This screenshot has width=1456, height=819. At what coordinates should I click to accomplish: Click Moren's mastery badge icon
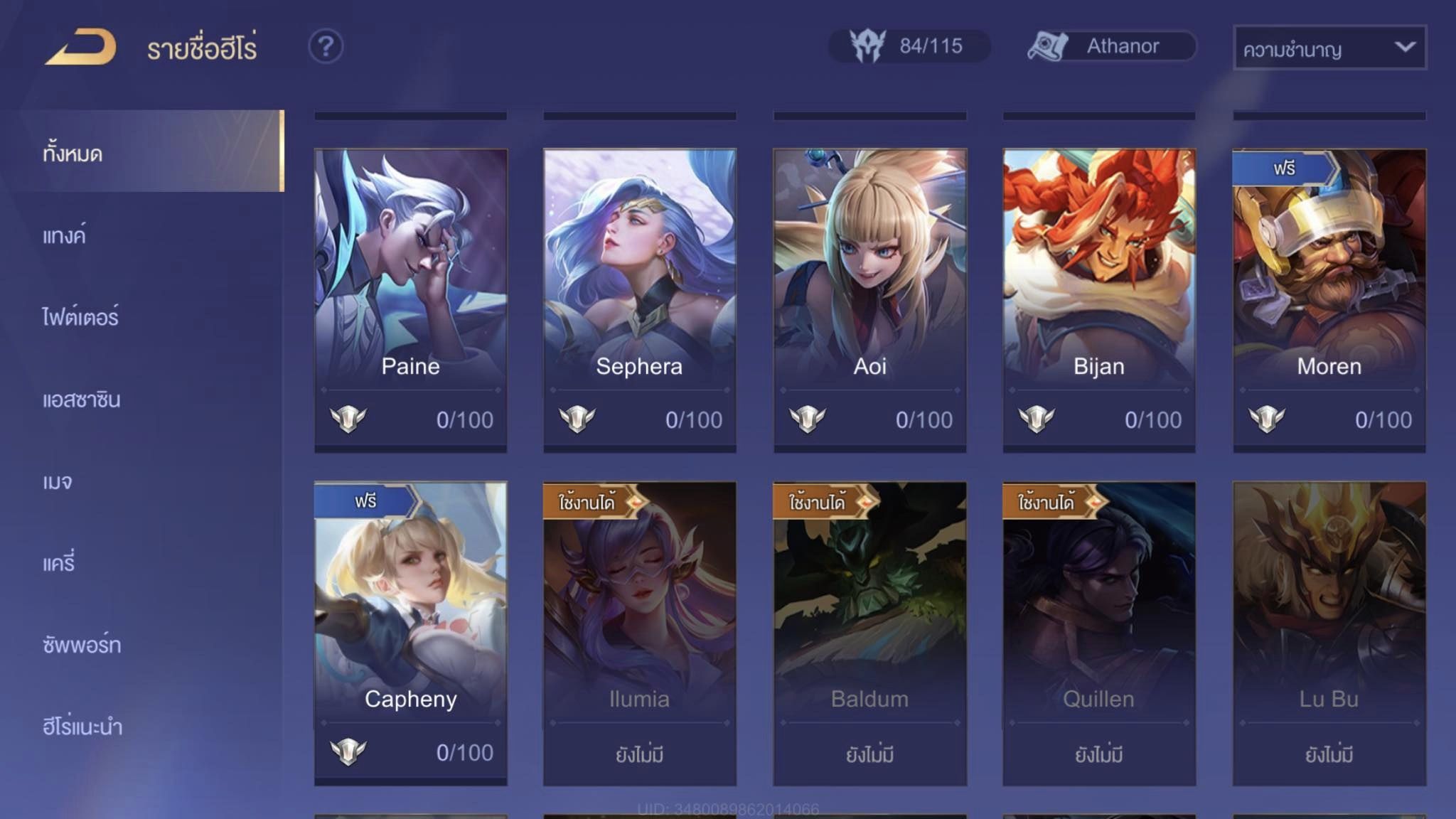coord(1267,419)
